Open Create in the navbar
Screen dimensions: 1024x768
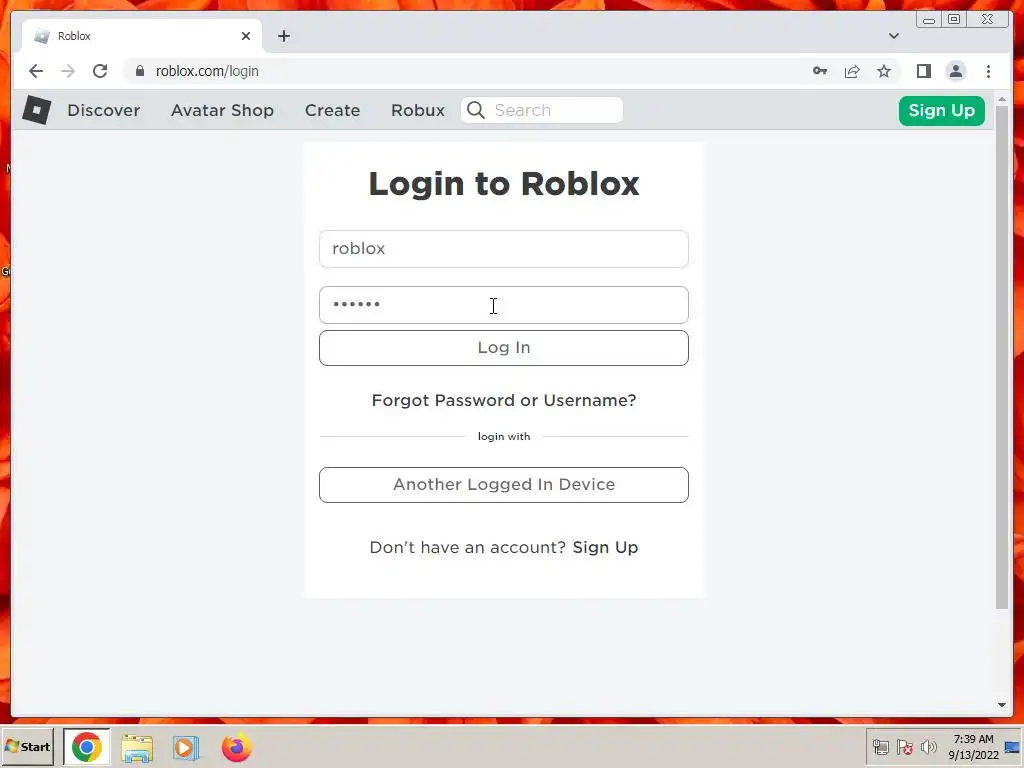coord(332,110)
